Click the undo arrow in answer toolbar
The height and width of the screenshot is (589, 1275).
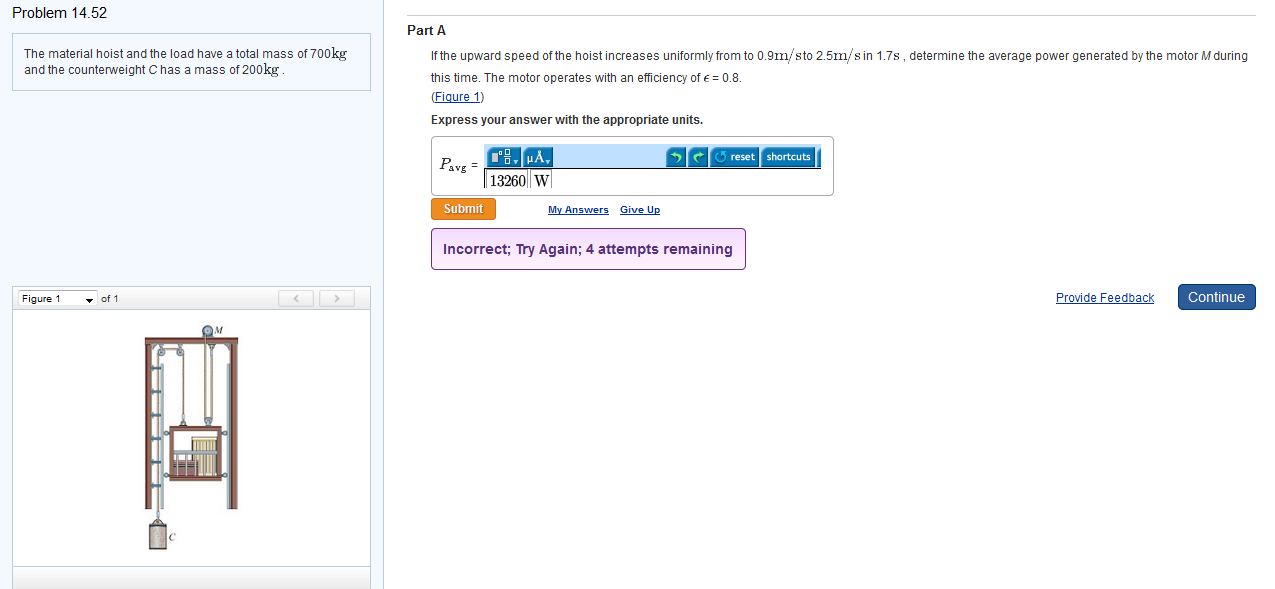(x=677, y=157)
